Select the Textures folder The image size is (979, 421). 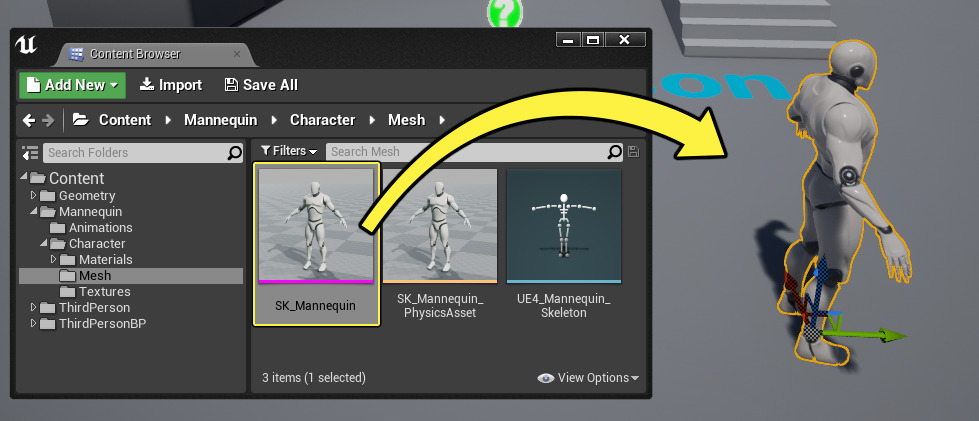pyautogui.click(x=104, y=292)
